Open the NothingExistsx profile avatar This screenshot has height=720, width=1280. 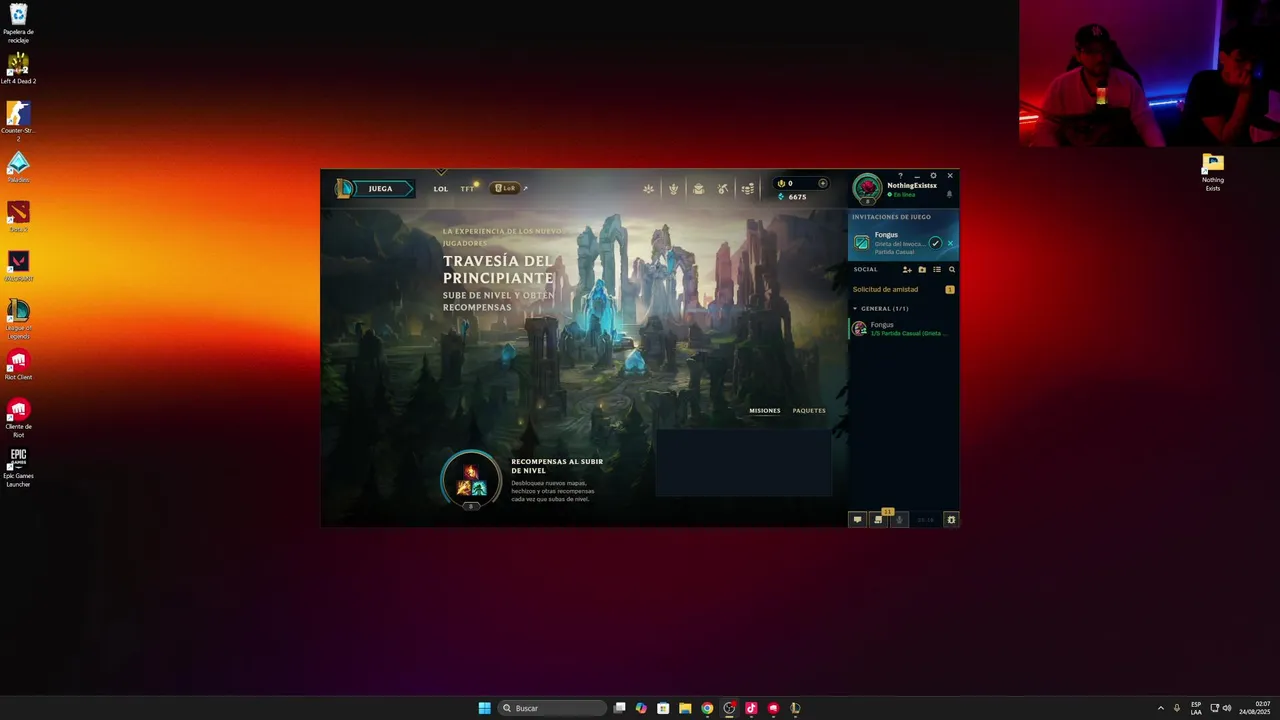point(867,188)
